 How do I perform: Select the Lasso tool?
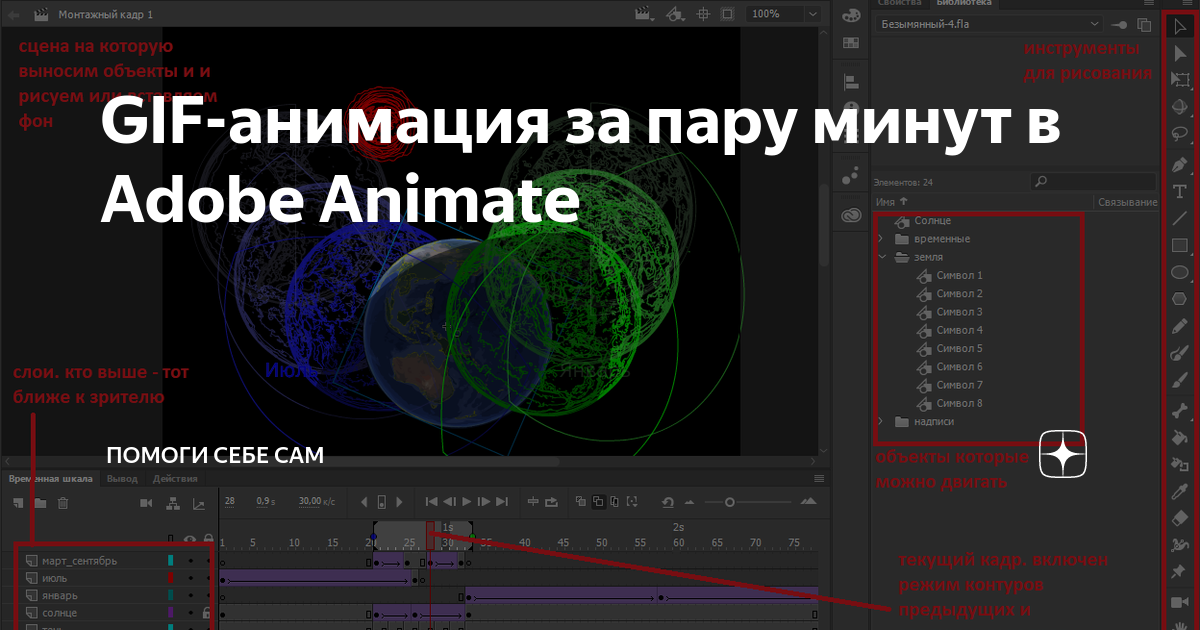[x=1179, y=134]
